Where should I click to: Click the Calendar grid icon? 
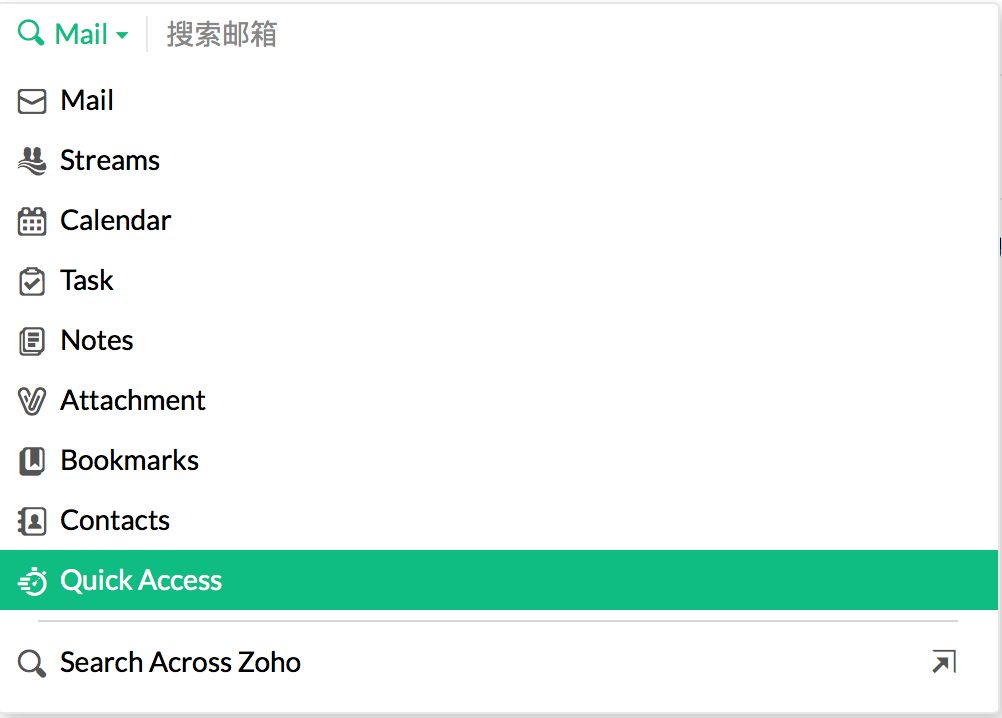pos(32,221)
